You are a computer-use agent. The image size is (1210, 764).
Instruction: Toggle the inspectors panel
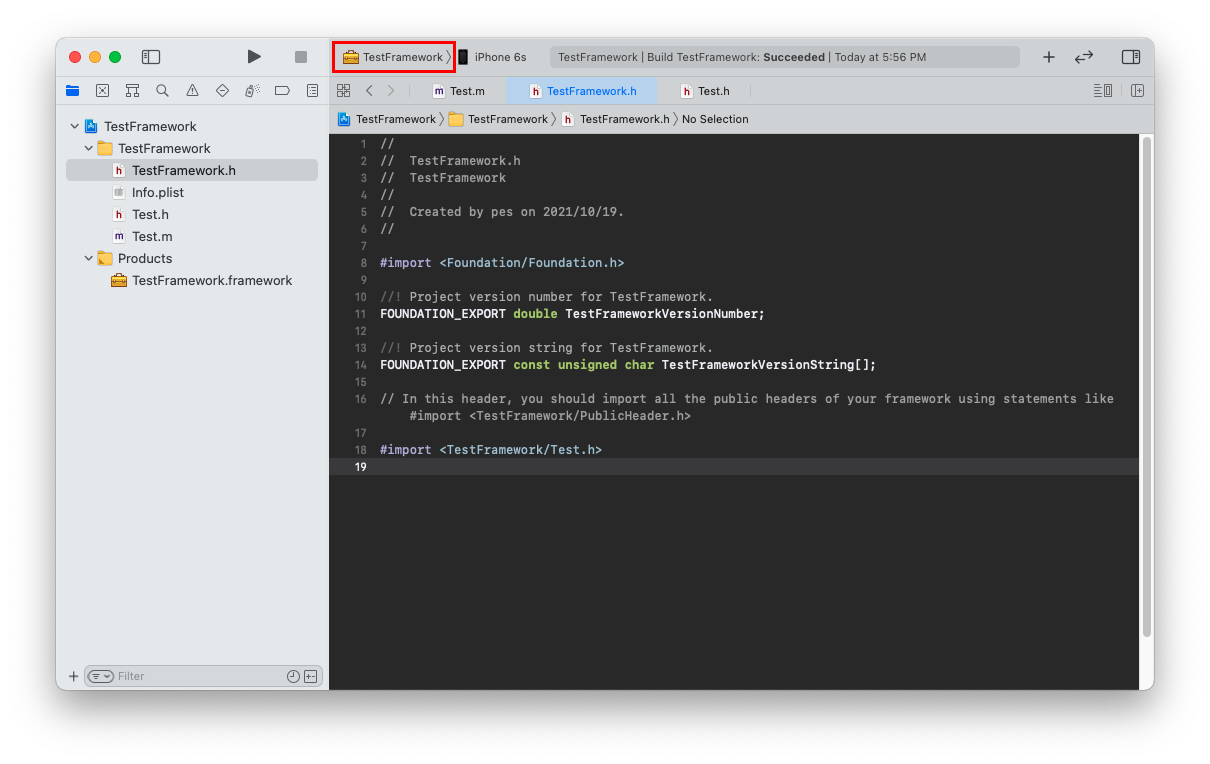tap(1131, 57)
